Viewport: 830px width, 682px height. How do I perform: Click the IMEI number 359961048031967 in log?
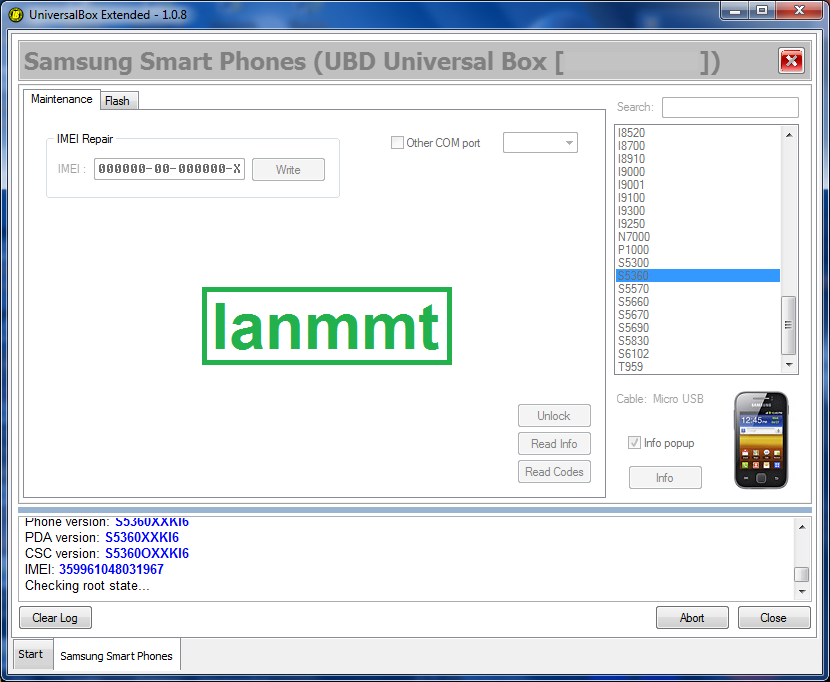[111, 569]
